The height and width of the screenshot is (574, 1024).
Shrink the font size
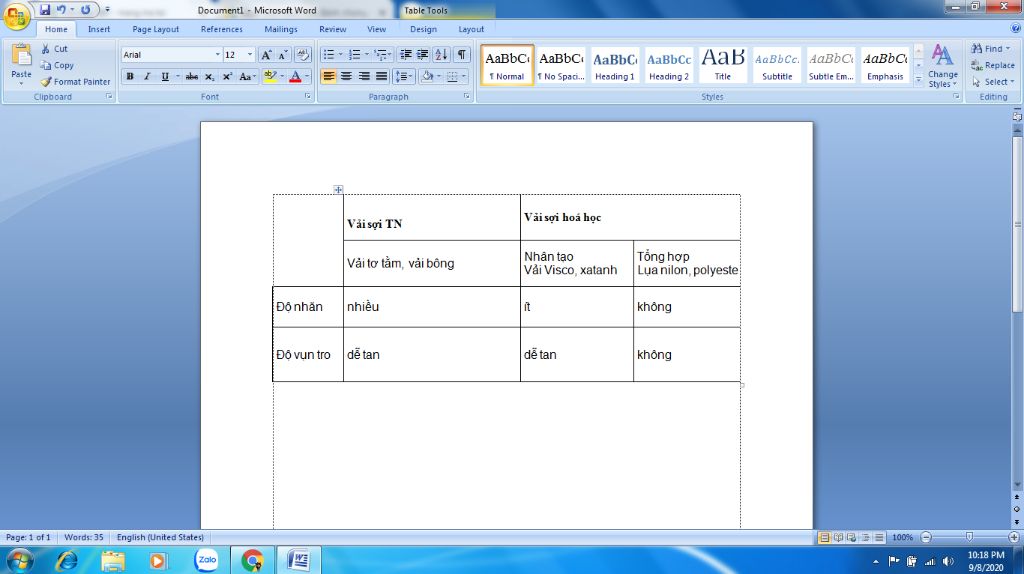coord(283,55)
